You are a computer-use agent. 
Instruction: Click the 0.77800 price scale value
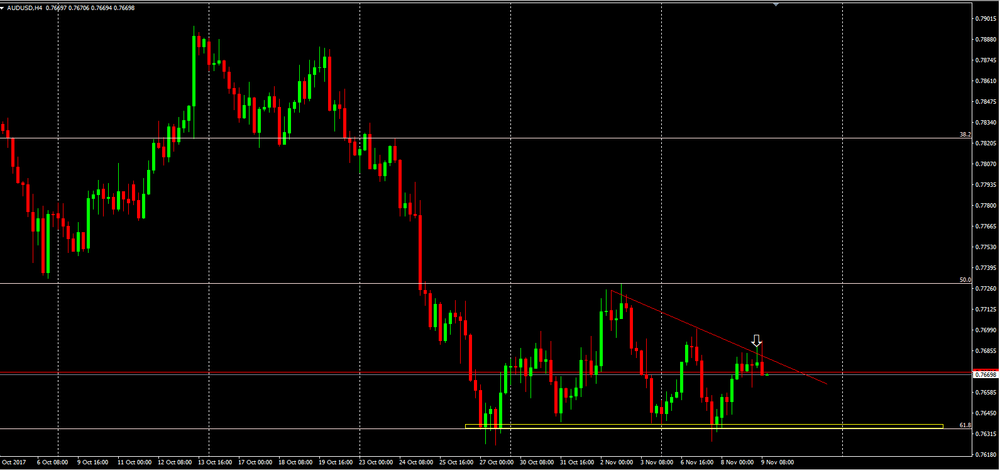(987, 205)
